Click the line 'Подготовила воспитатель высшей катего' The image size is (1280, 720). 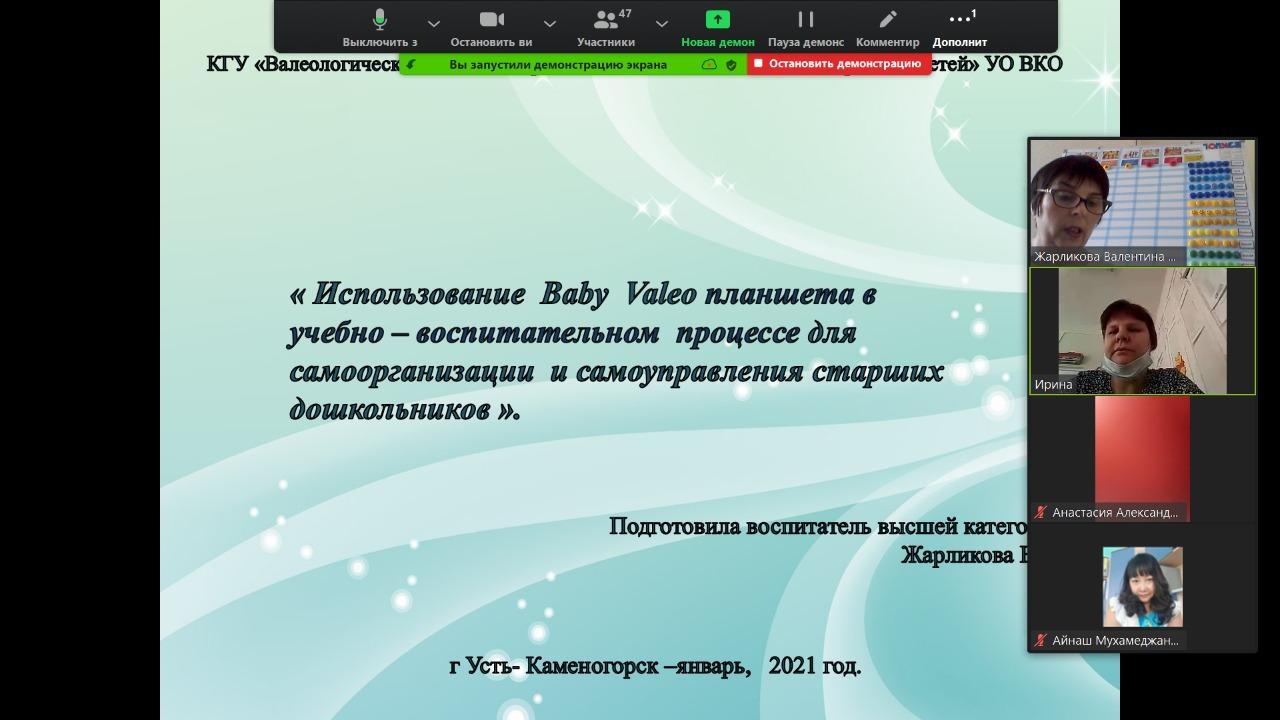coord(818,526)
